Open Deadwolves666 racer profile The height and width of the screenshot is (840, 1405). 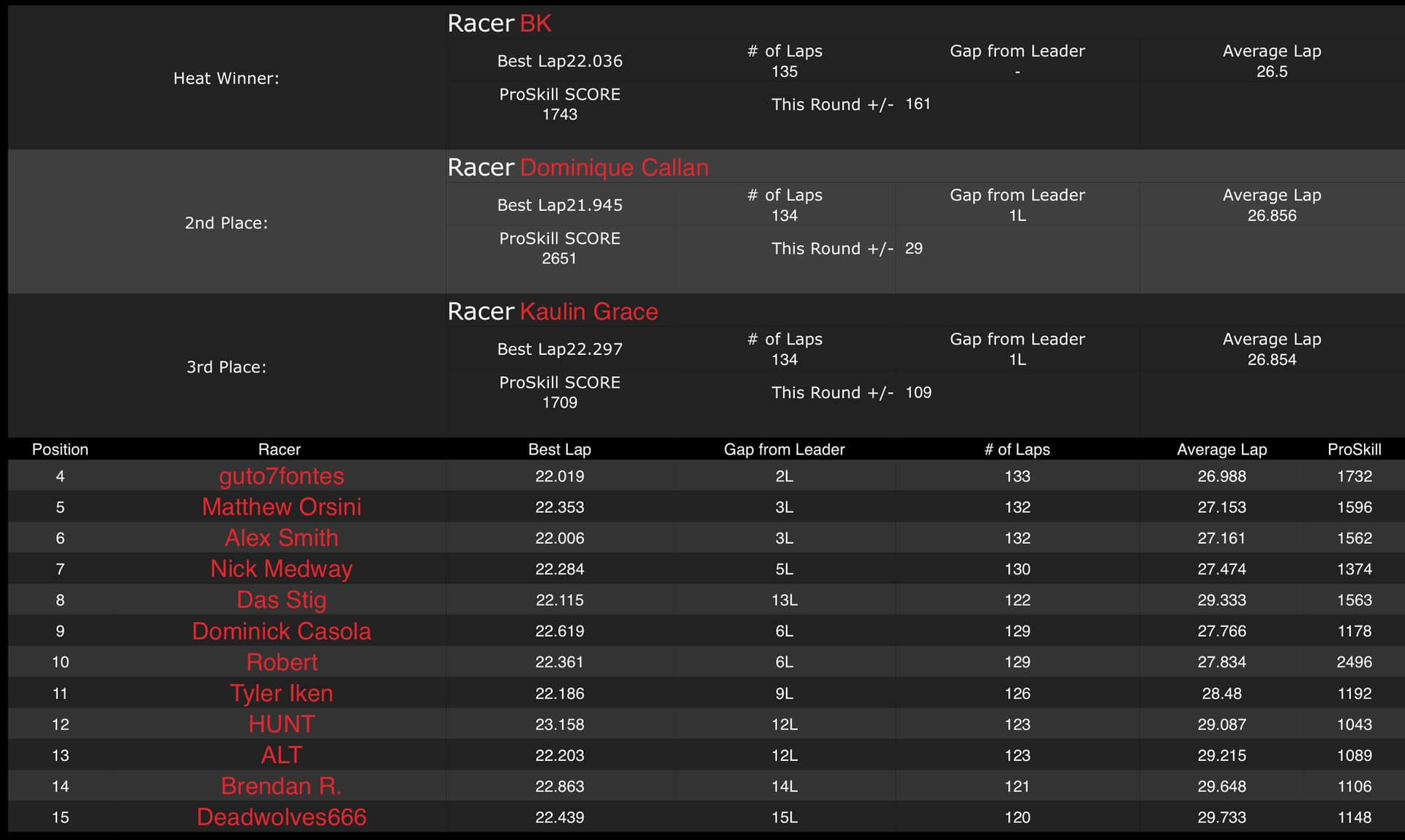(x=281, y=817)
